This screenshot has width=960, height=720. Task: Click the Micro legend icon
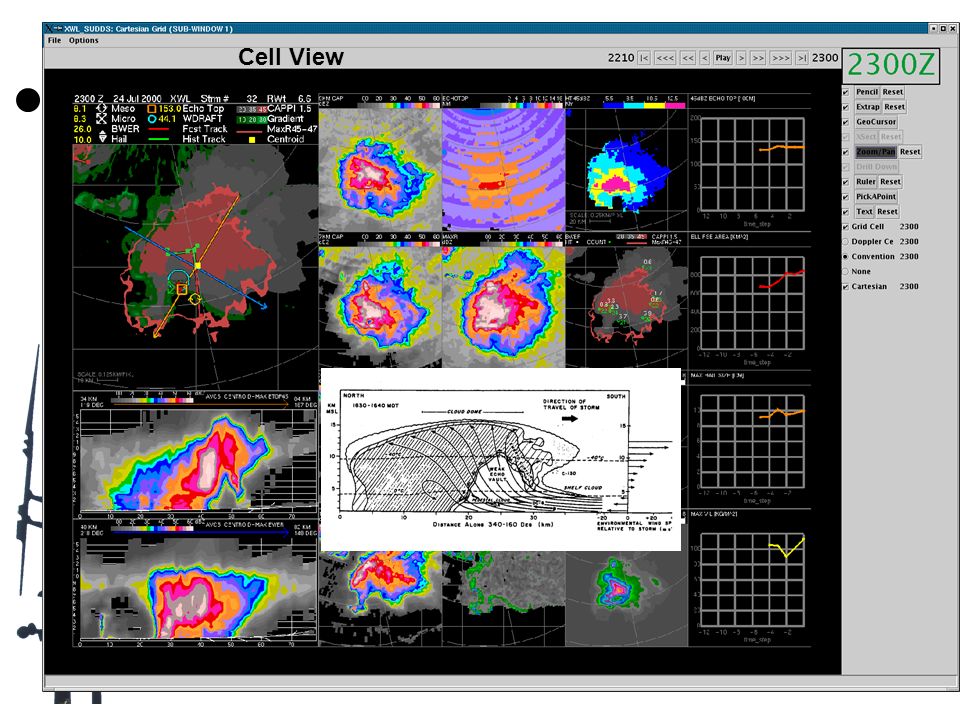(x=102, y=119)
